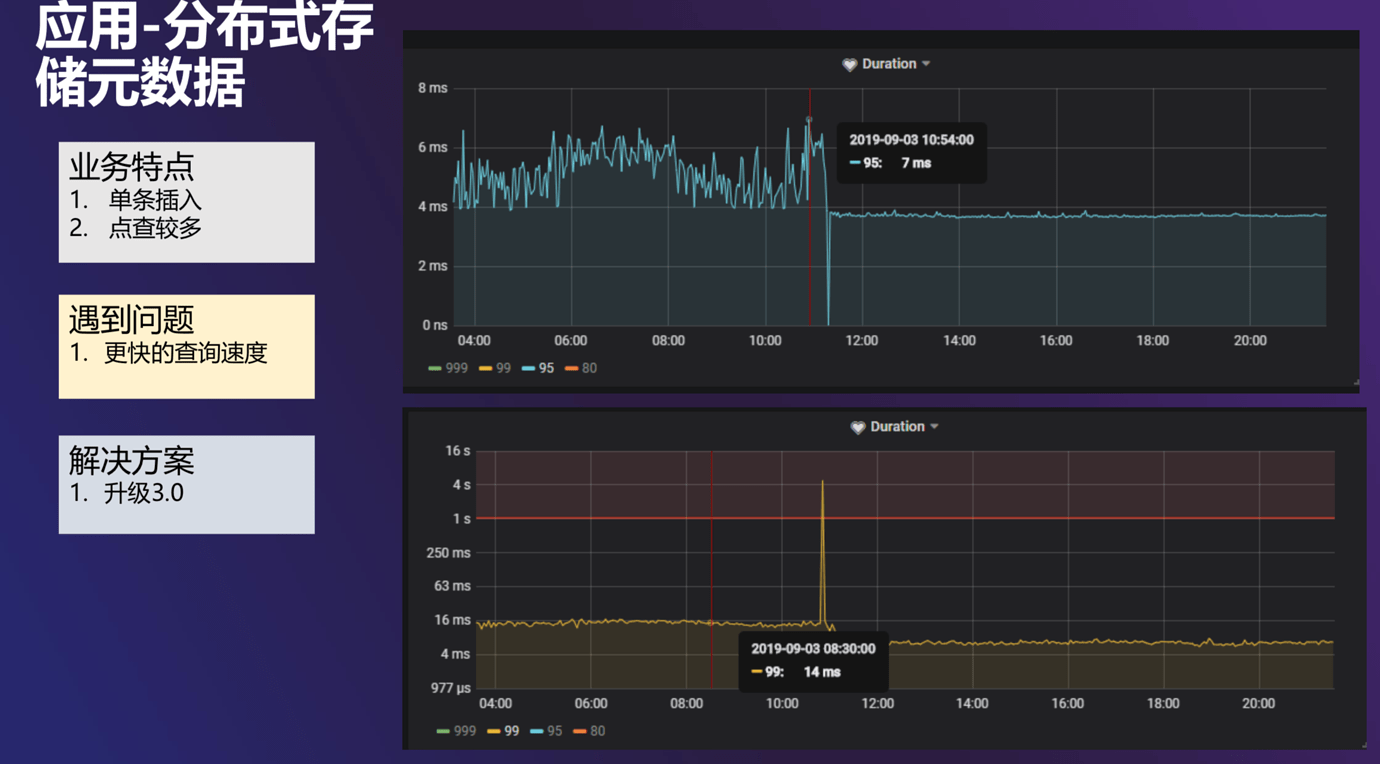Image resolution: width=1380 pixels, height=764 pixels.
Task: Click the bottom chart tooltip reading 2019-09-03 08:30:00
Action: coord(814,660)
